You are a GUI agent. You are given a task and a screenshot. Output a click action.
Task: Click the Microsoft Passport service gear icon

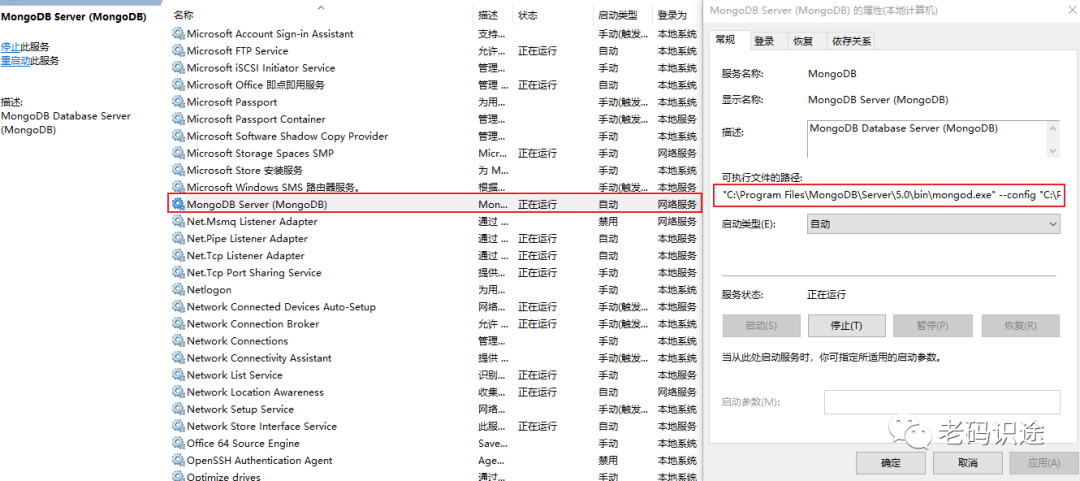(x=178, y=102)
